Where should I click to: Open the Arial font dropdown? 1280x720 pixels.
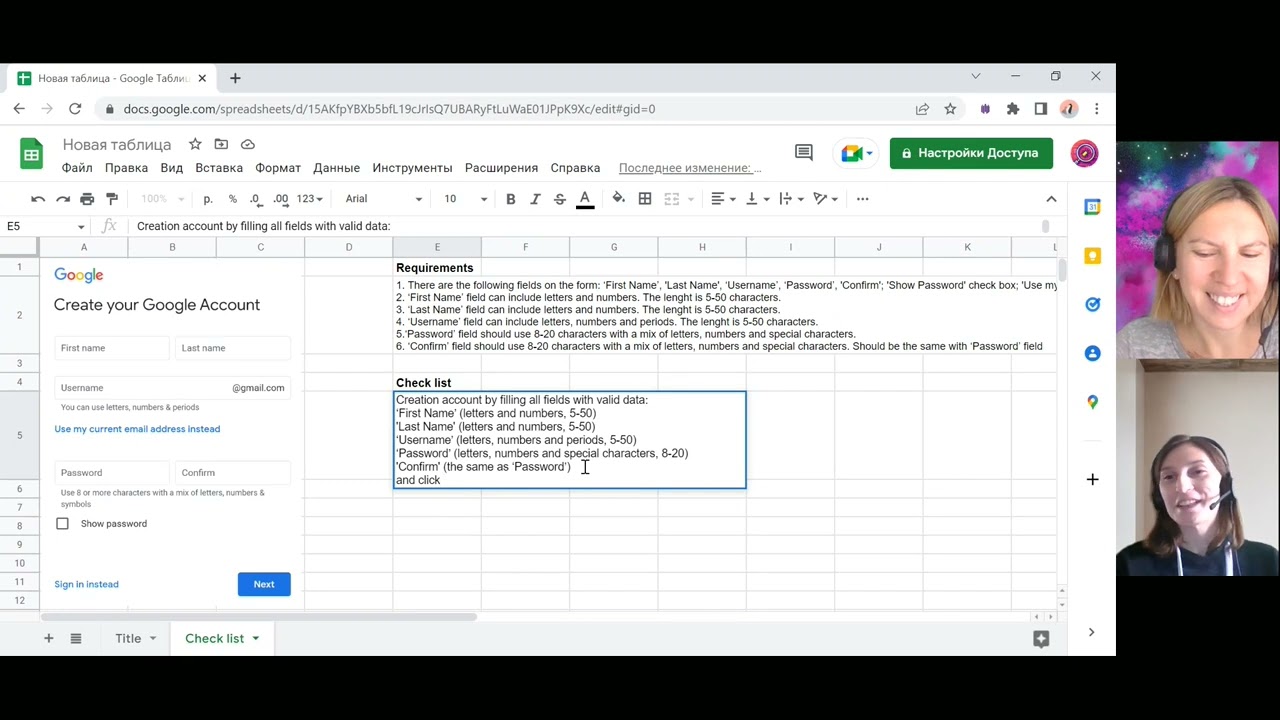(384, 199)
